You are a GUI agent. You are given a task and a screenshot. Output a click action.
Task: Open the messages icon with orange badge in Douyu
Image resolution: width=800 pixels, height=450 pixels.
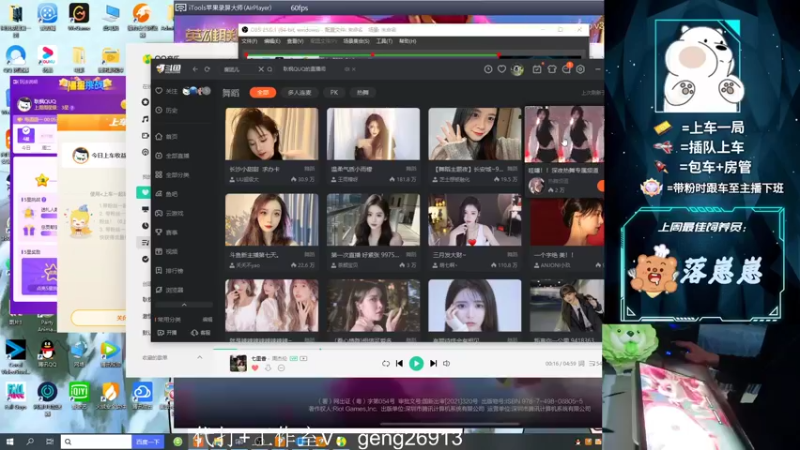pos(567,68)
